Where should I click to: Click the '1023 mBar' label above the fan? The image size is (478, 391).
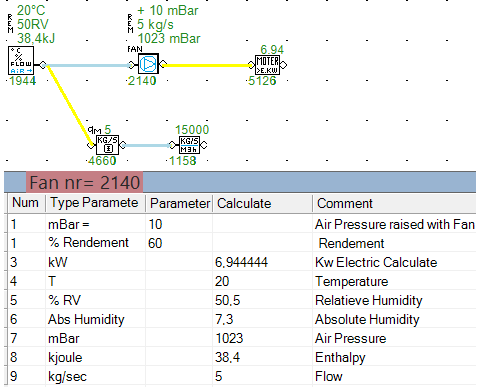169,38
